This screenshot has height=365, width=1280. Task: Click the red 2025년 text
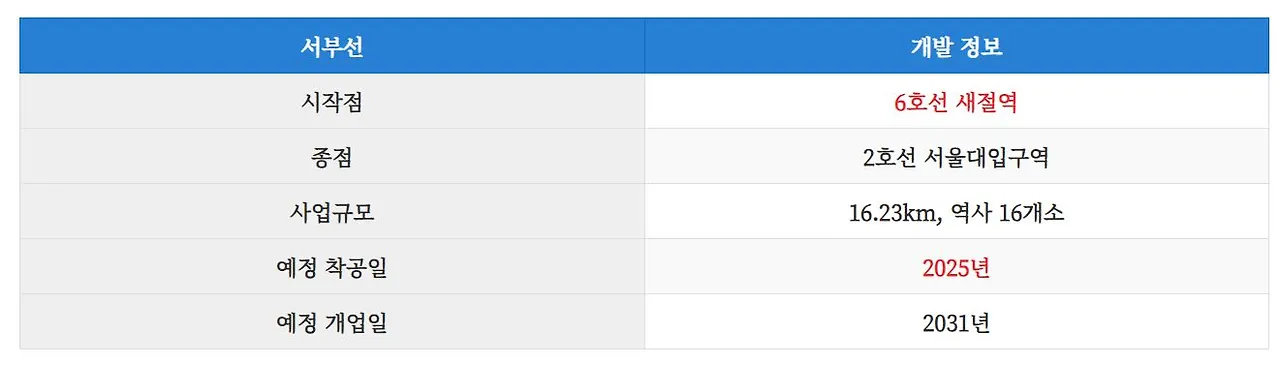click(956, 267)
